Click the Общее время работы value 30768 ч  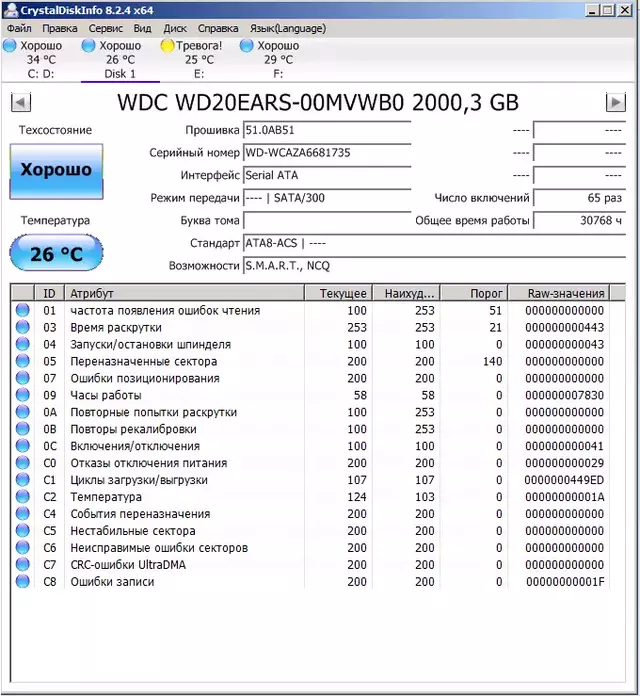tap(579, 221)
